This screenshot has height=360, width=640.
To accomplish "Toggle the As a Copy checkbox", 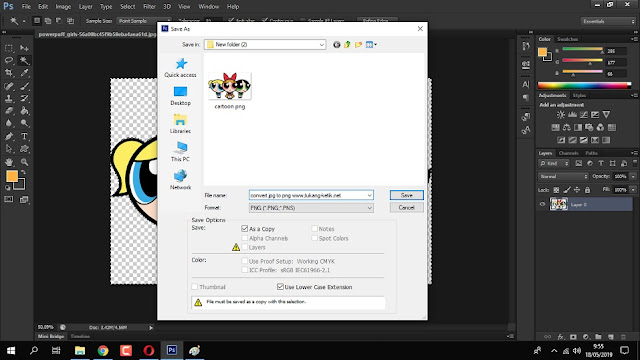I will (x=244, y=229).
